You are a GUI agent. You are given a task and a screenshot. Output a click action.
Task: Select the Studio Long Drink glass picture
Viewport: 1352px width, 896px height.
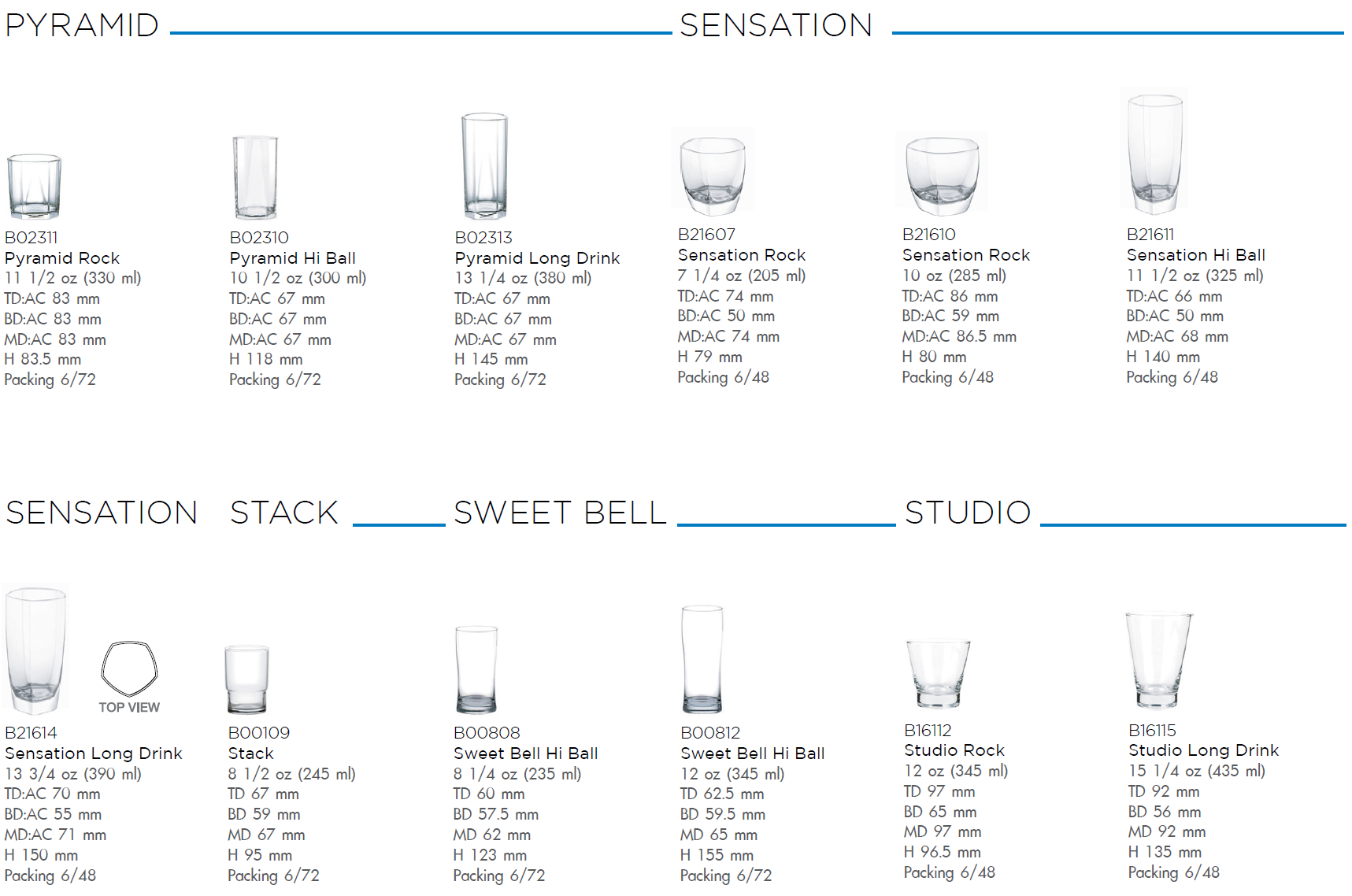pos(1159,660)
